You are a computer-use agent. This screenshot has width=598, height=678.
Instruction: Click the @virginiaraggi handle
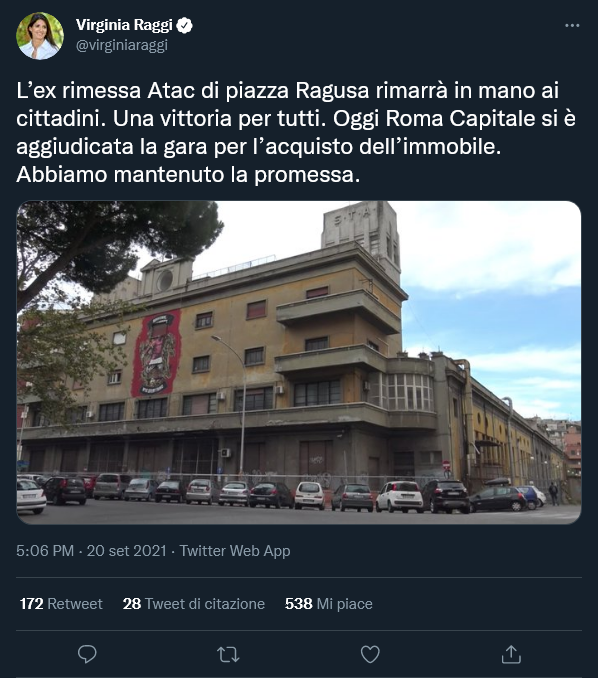coord(122,45)
